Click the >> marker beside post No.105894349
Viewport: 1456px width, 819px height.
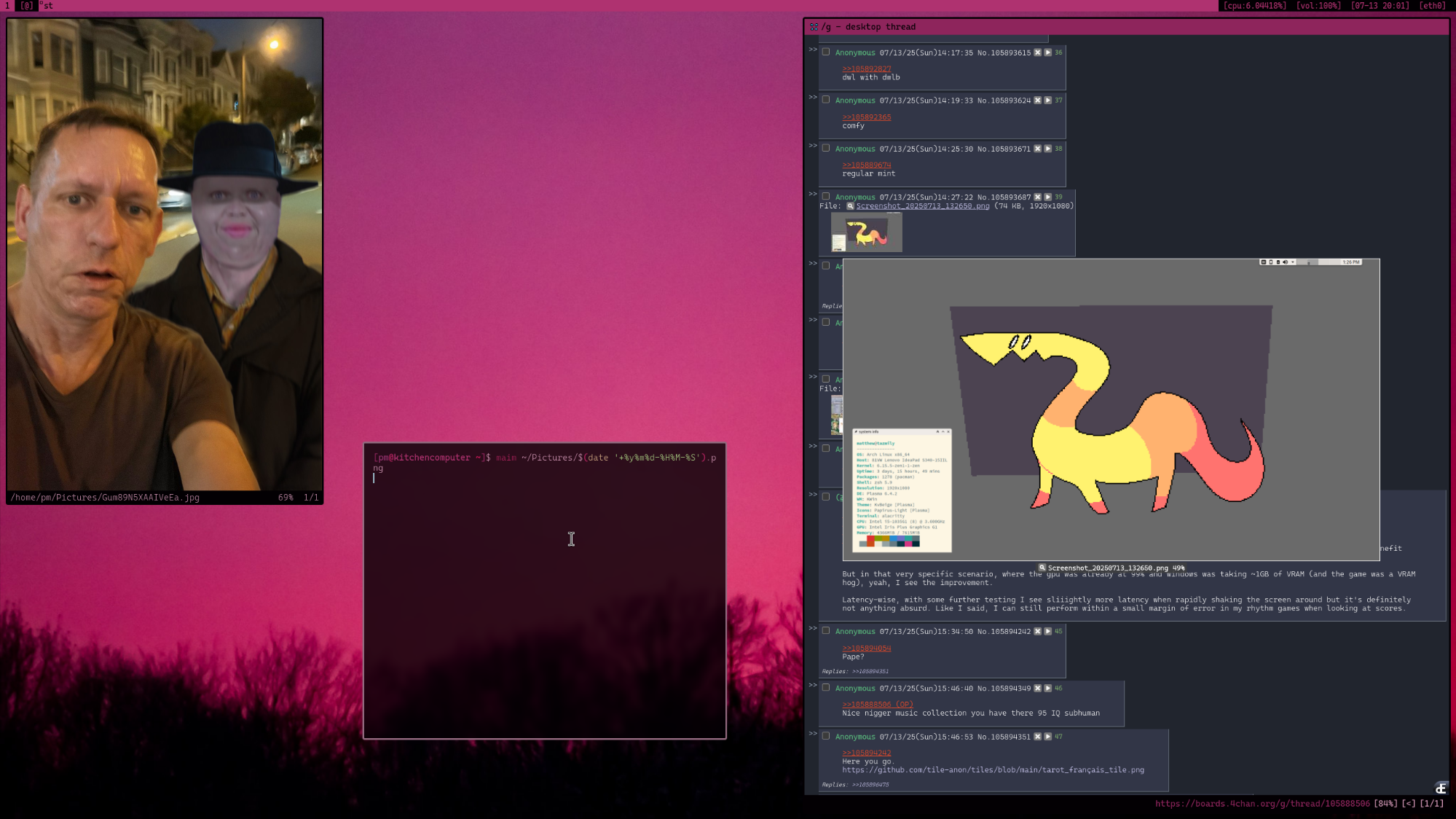(x=813, y=685)
